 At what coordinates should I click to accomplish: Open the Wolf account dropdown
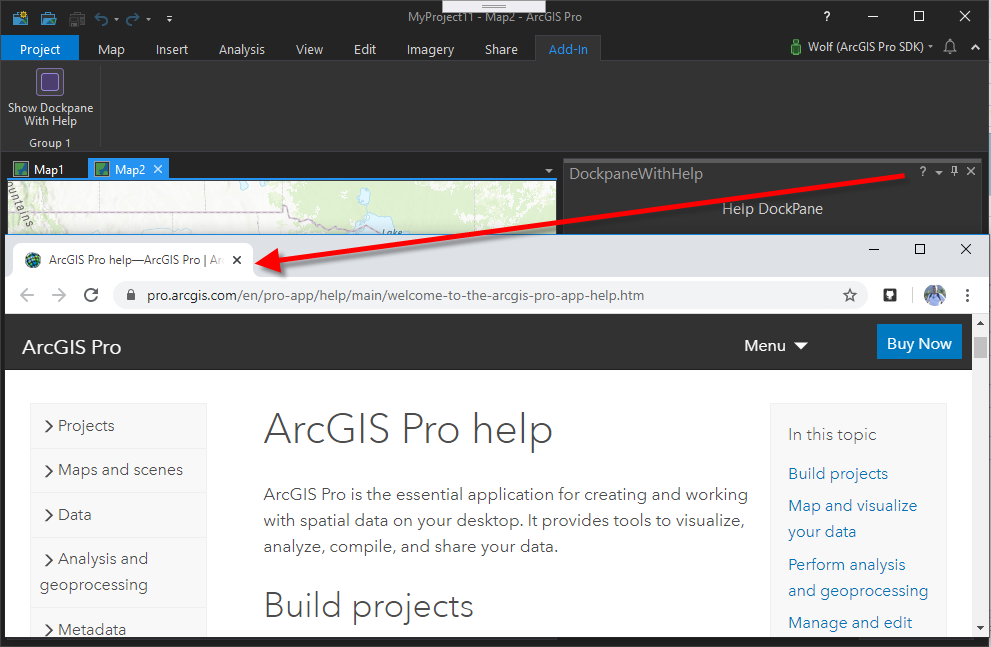[x=860, y=46]
